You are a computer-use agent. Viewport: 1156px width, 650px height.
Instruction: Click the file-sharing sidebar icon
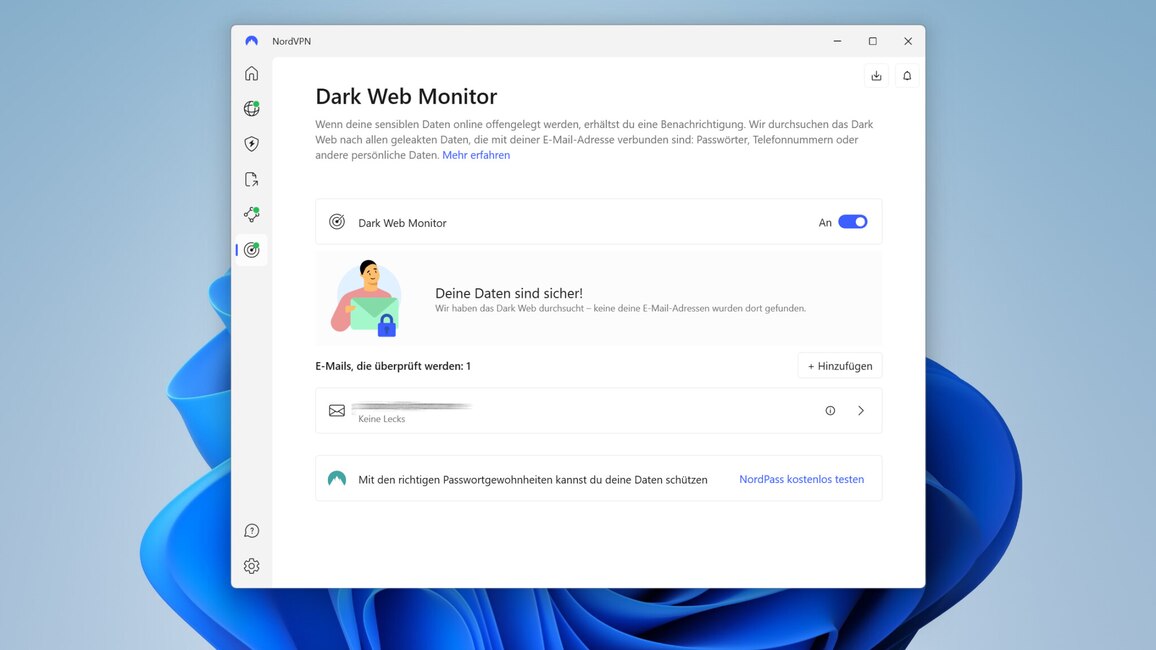251,178
